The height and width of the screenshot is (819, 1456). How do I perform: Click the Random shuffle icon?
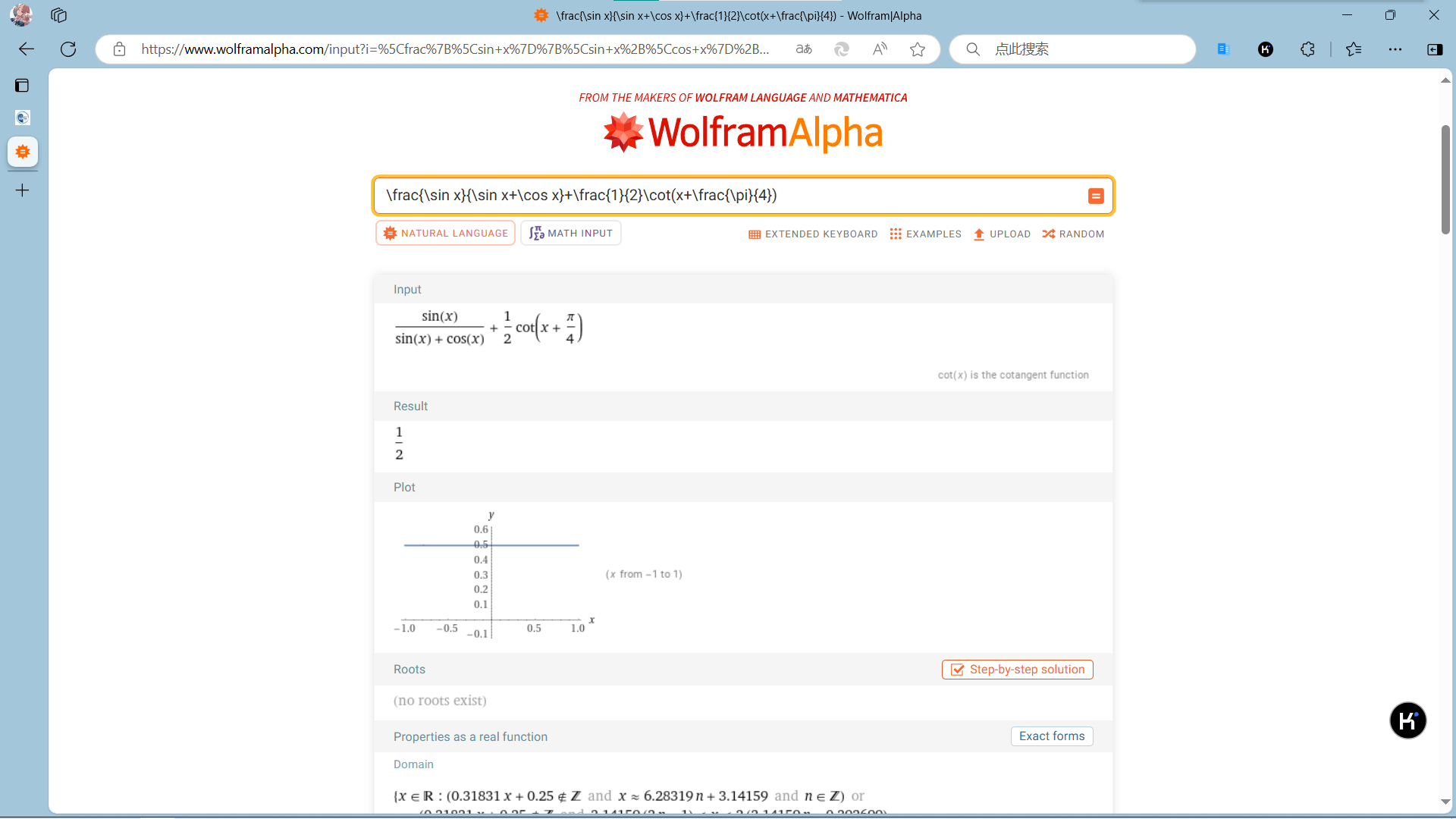point(1049,234)
